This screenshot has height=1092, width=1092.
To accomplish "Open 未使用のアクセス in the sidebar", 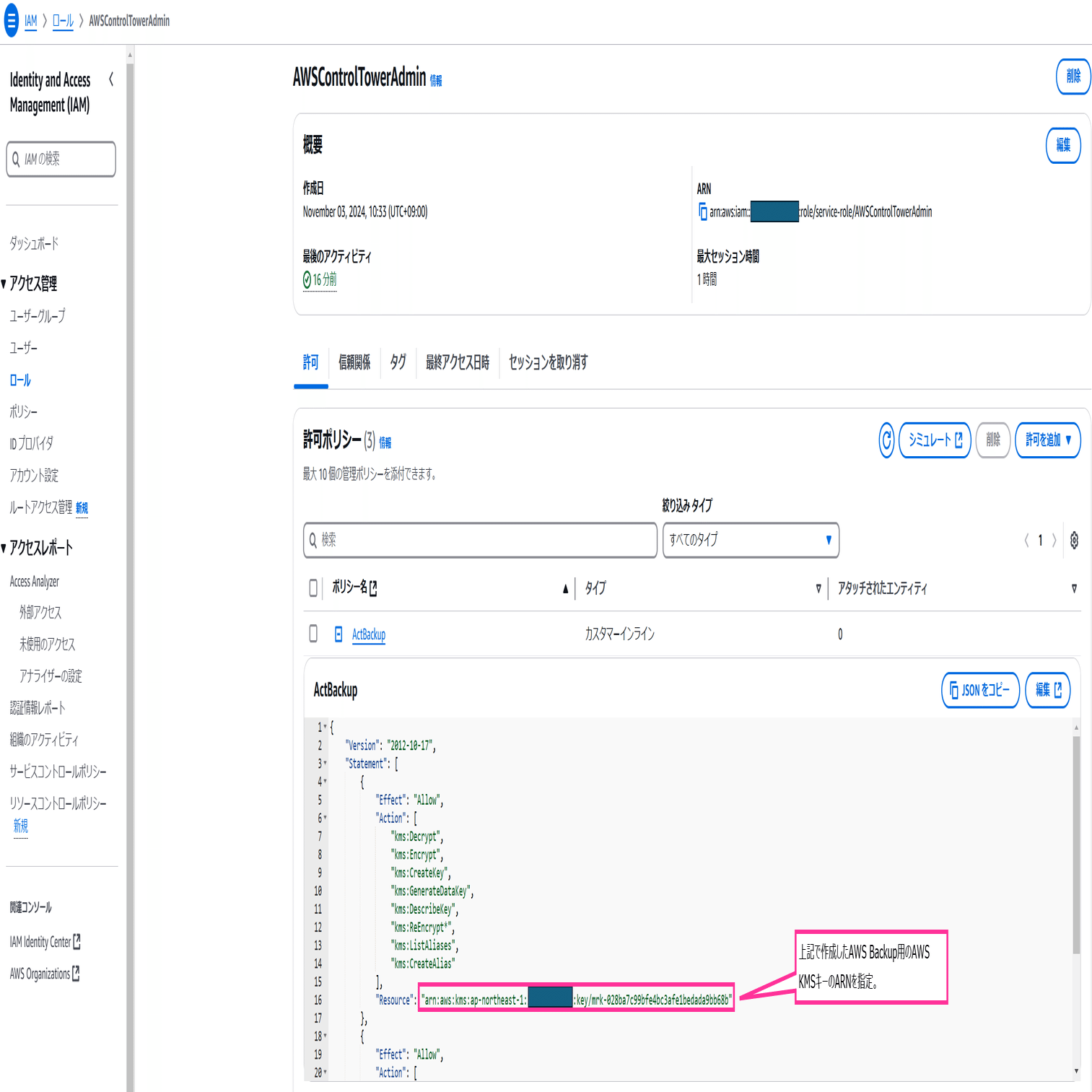I will coord(47,644).
